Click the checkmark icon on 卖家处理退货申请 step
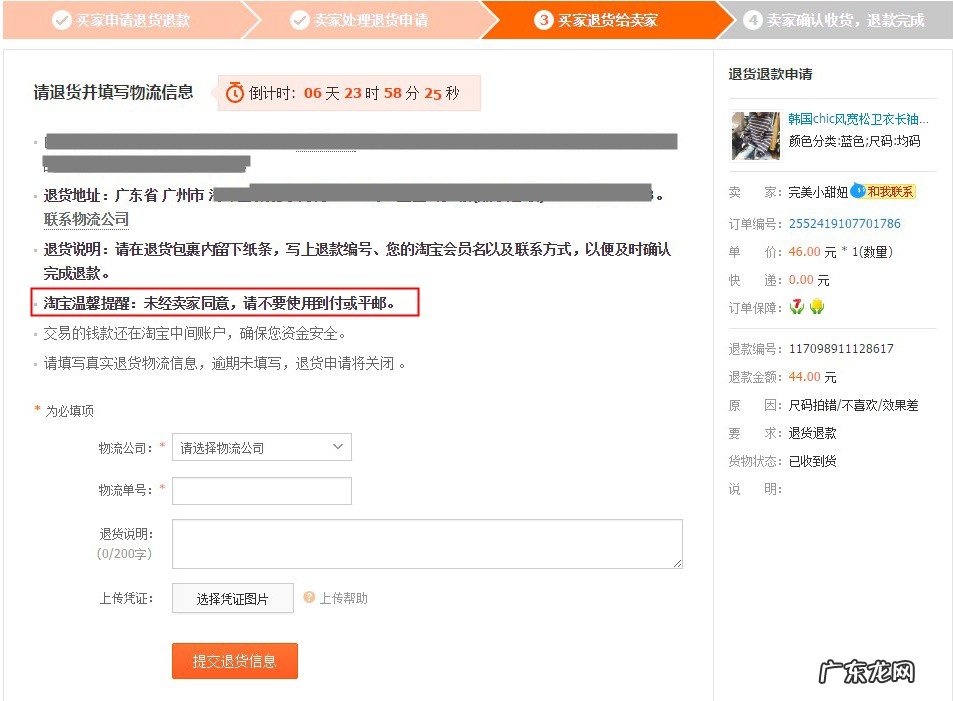The height and width of the screenshot is (701, 953). (300, 19)
